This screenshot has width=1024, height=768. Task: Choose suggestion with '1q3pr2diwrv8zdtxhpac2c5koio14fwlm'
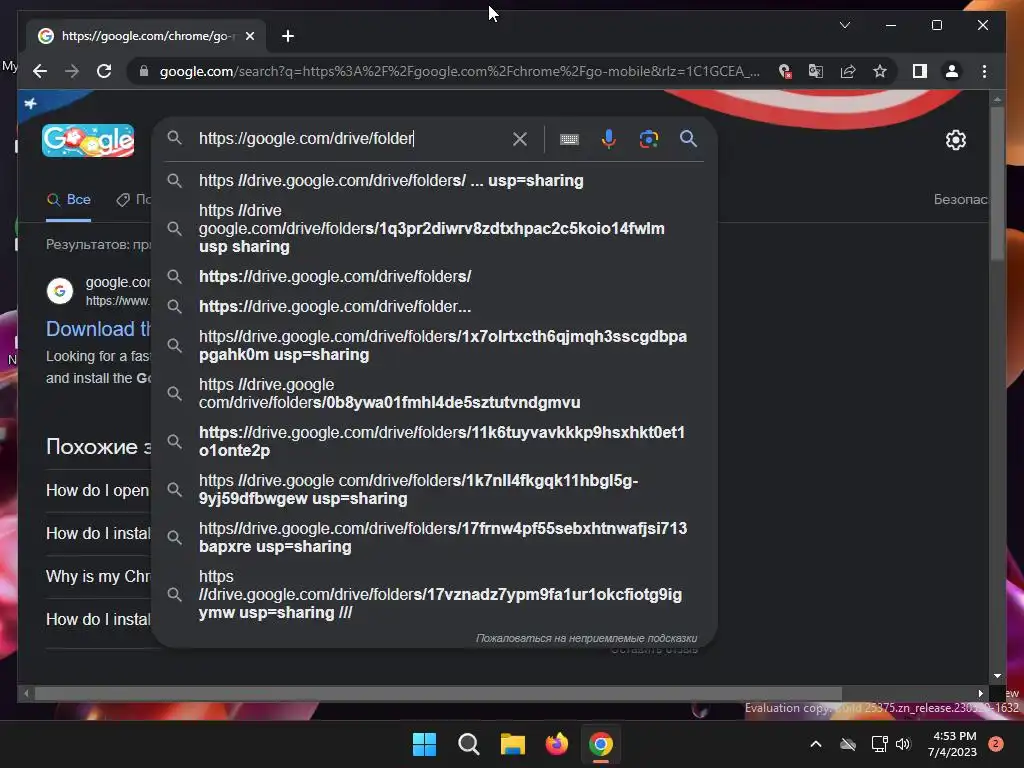coord(434,229)
